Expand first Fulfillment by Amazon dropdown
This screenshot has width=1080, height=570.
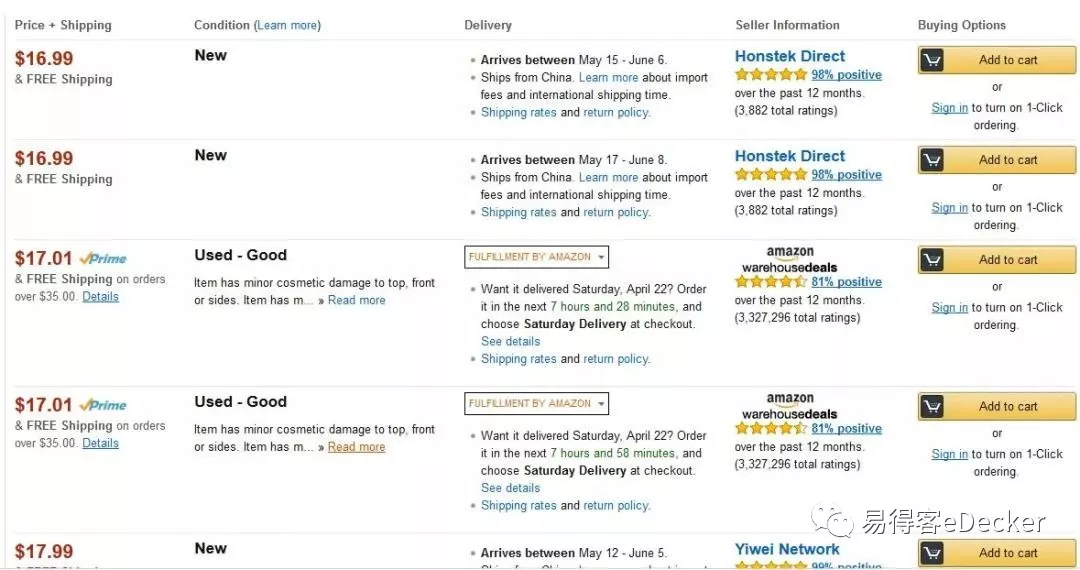click(601, 257)
